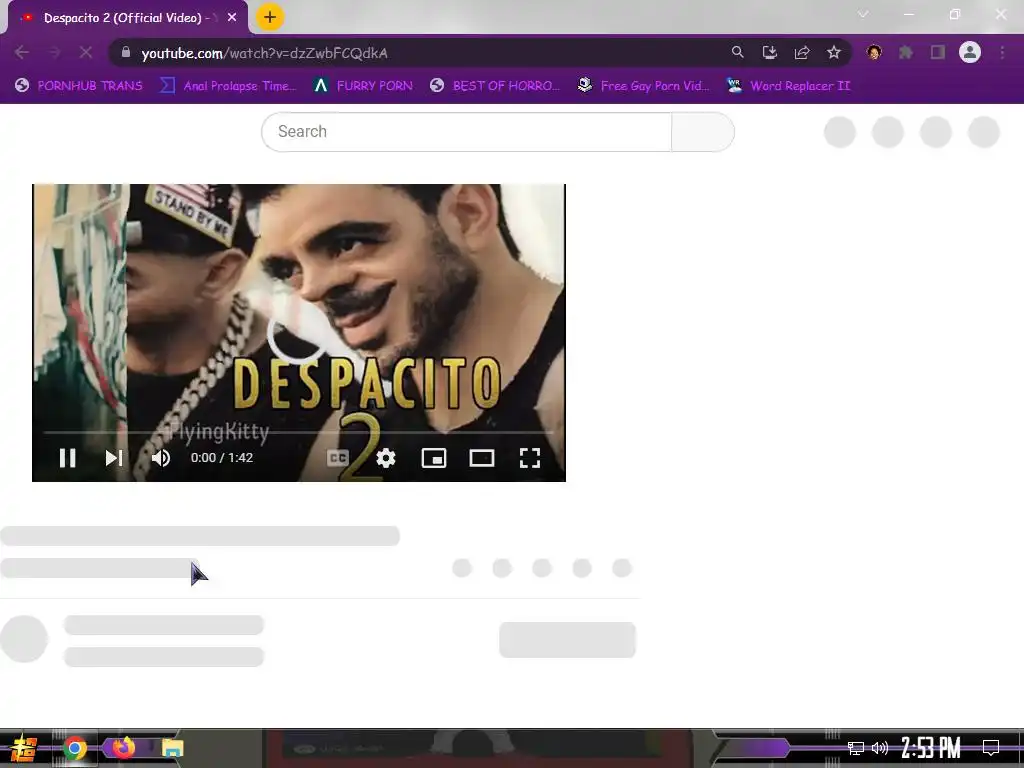Open the video settings gear
Viewport: 1024px width, 768px height.
(x=386, y=458)
